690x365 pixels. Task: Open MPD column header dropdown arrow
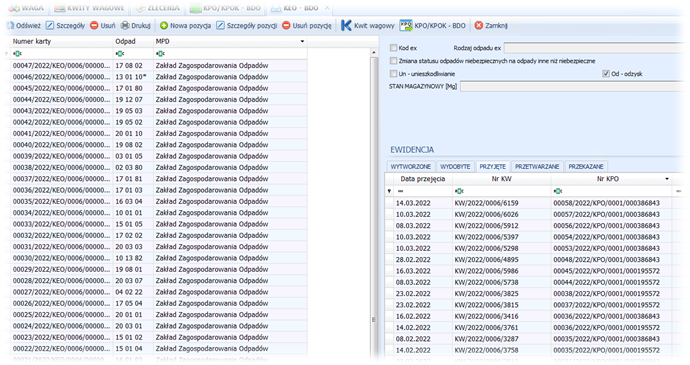pos(302,41)
